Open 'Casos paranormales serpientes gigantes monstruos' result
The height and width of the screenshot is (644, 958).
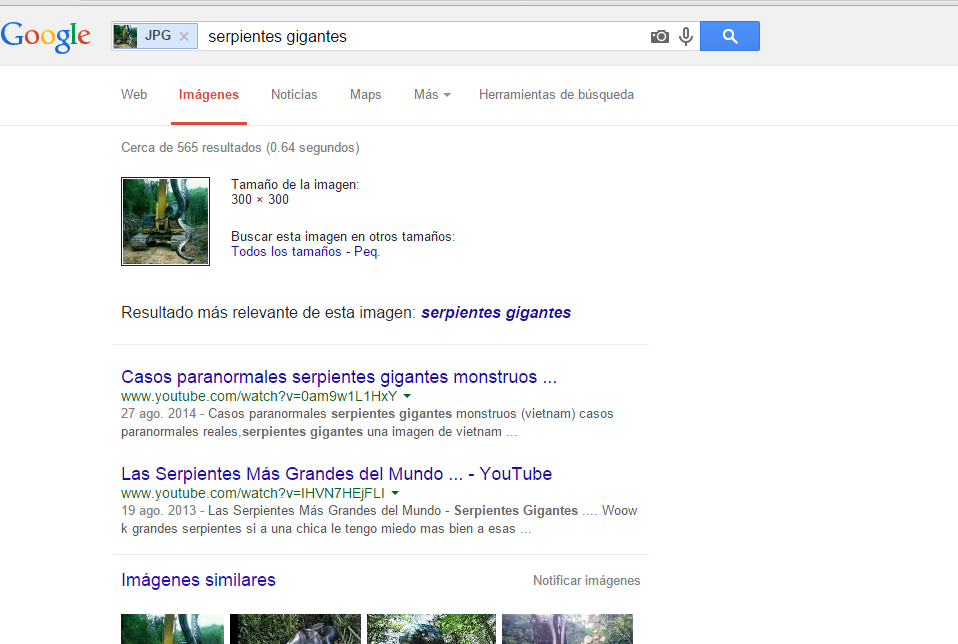coord(338,377)
